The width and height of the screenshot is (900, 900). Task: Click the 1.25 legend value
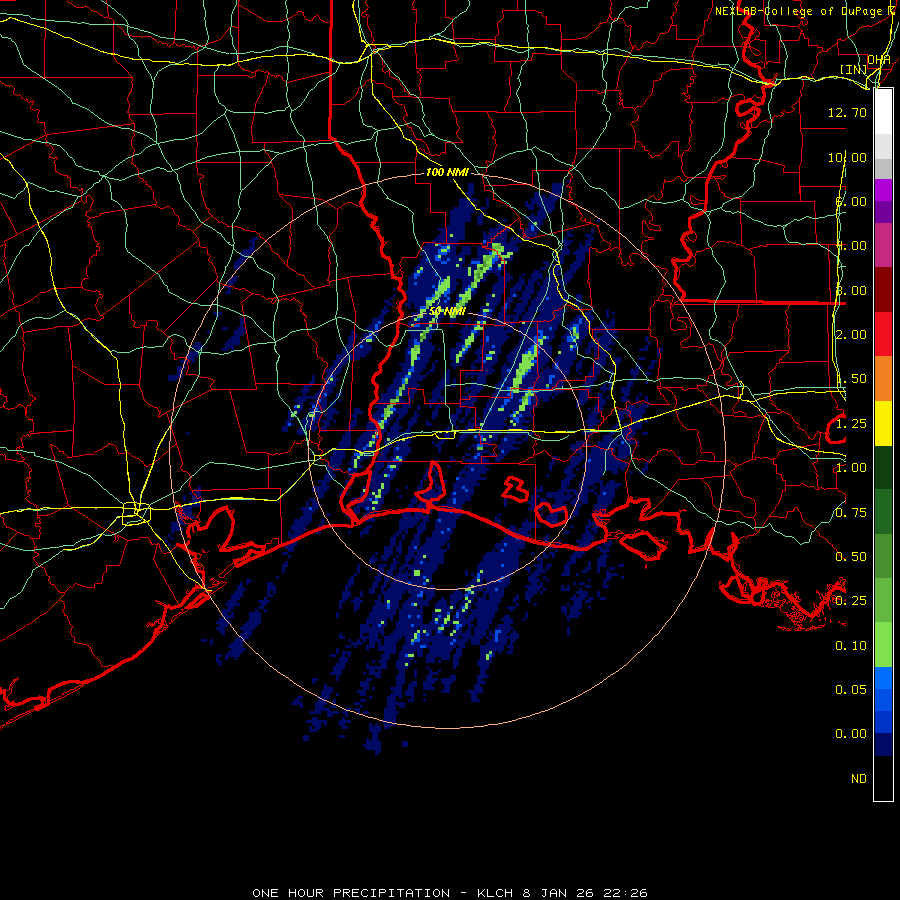pyautogui.click(x=851, y=424)
